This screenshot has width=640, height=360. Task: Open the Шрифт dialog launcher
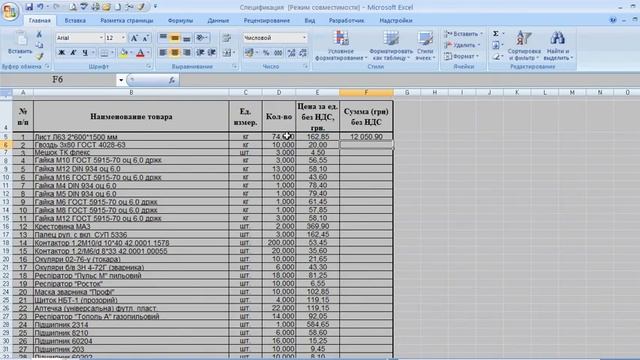[x=149, y=66]
